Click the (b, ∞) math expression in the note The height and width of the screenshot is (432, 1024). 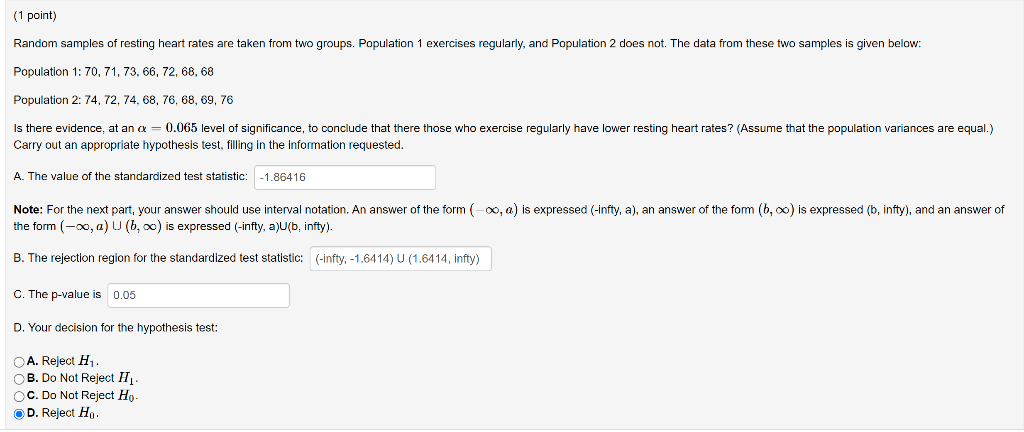[x=776, y=210]
